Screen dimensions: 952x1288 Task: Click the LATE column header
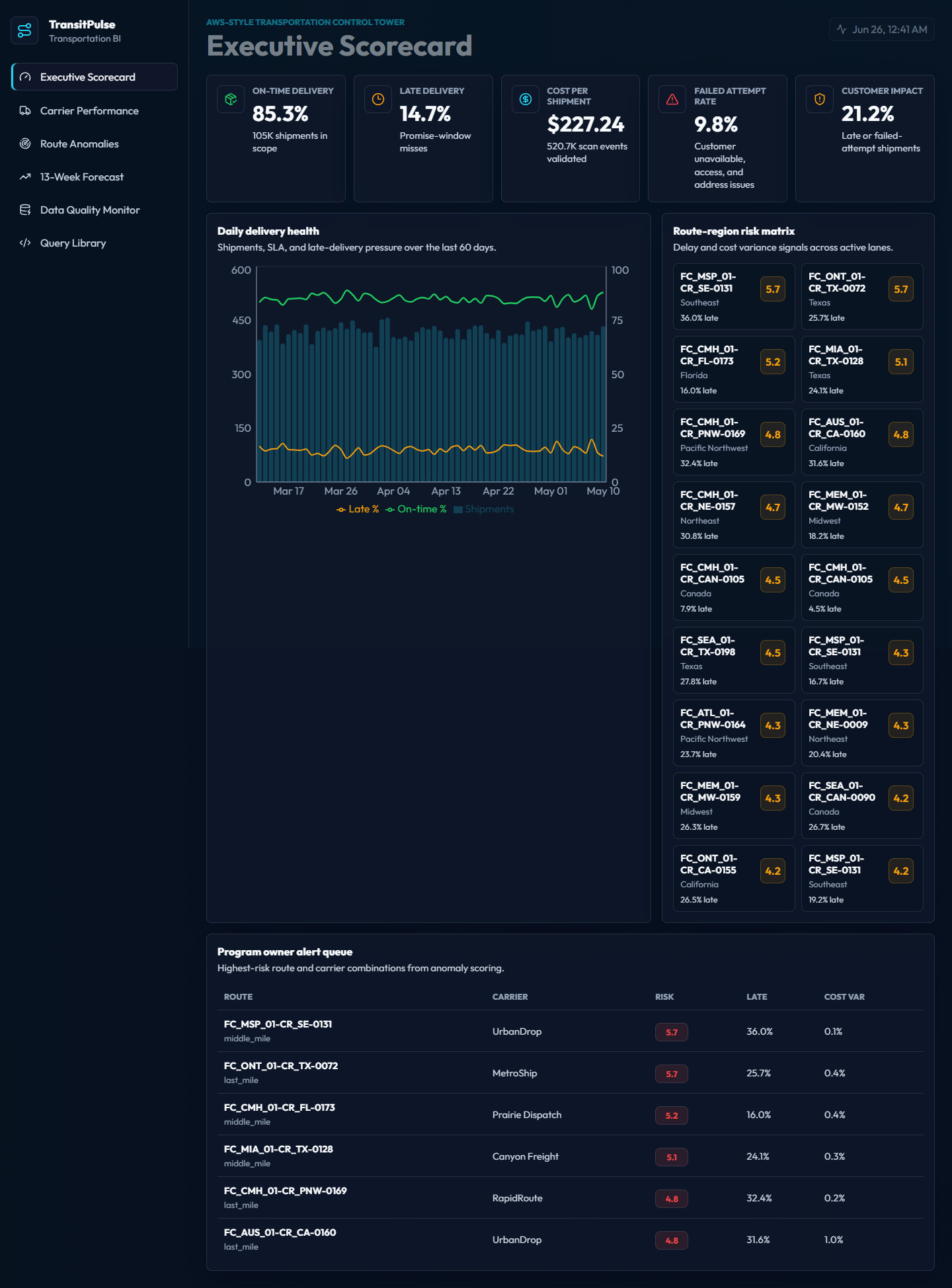(x=756, y=996)
